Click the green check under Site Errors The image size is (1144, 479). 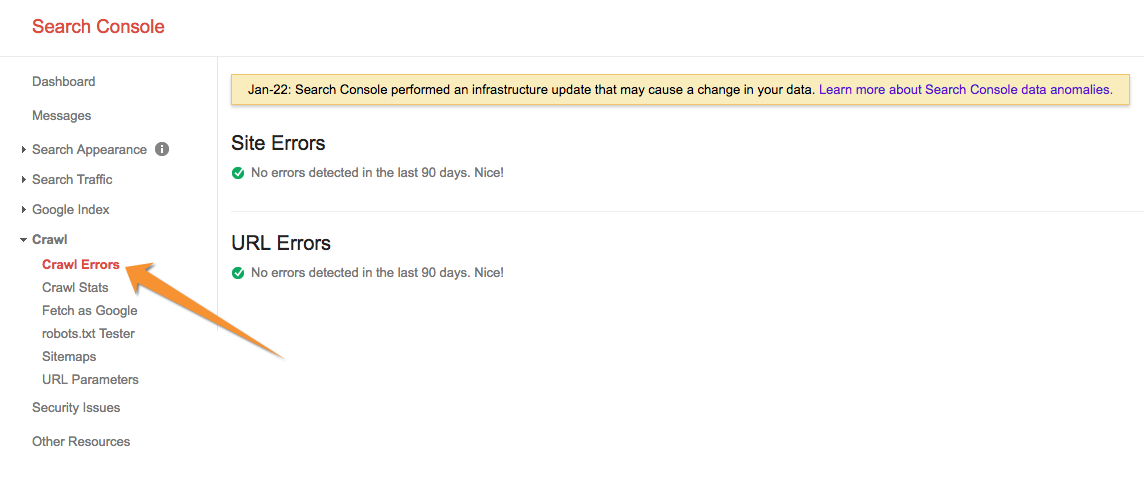click(238, 173)
